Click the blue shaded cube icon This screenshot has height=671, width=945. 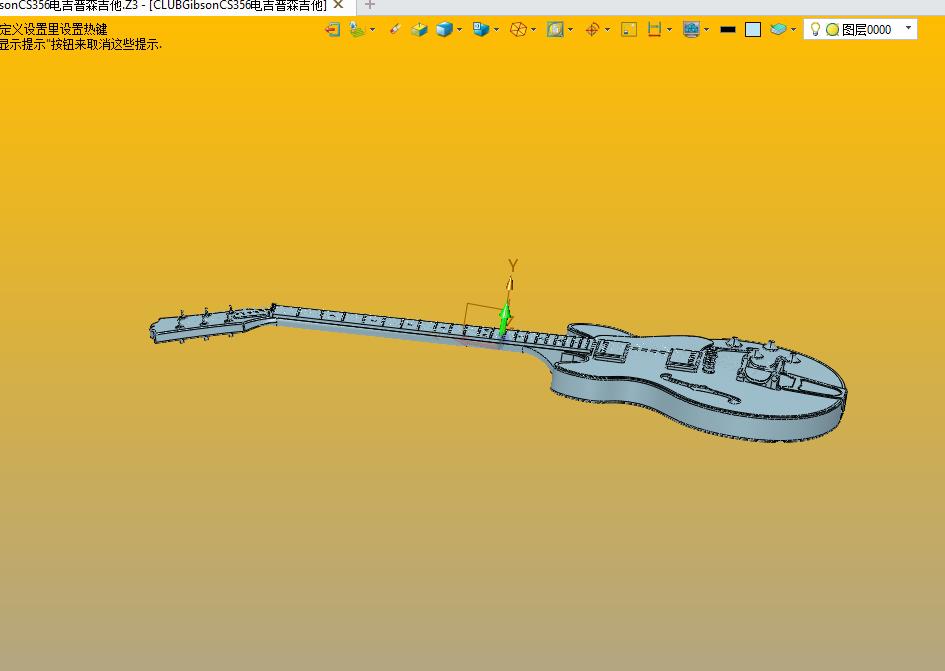pyautogui.click(x=444, y=29)
